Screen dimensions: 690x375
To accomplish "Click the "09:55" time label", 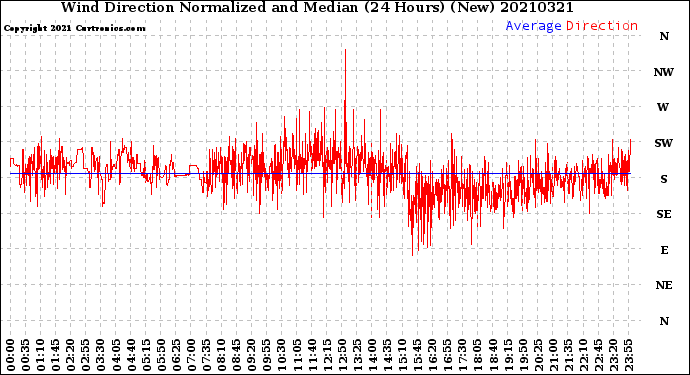I will [x=268, y=355].
